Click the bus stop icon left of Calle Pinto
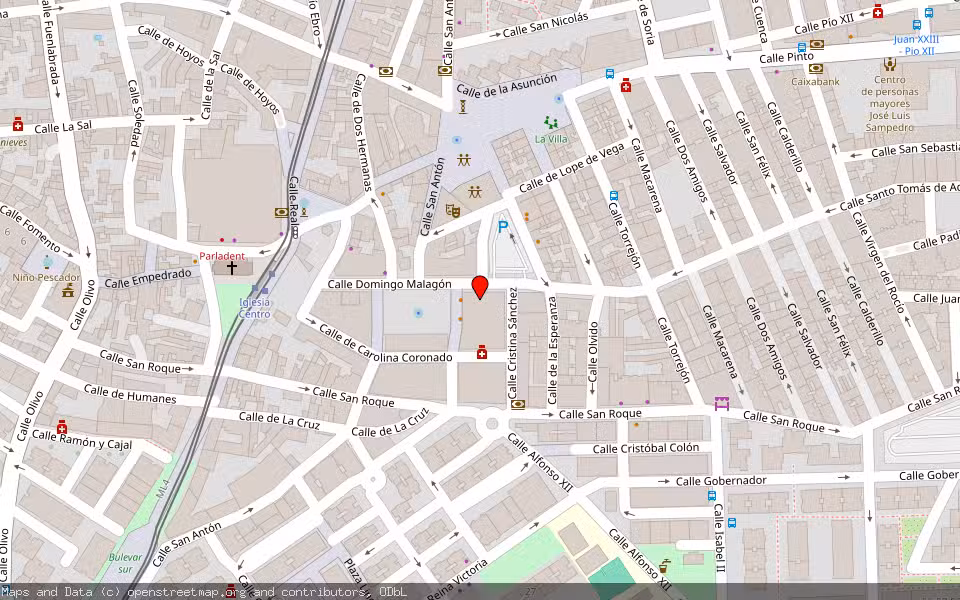Image resolution: width=960 pixels, height=600 pixels. click(801, 47)
